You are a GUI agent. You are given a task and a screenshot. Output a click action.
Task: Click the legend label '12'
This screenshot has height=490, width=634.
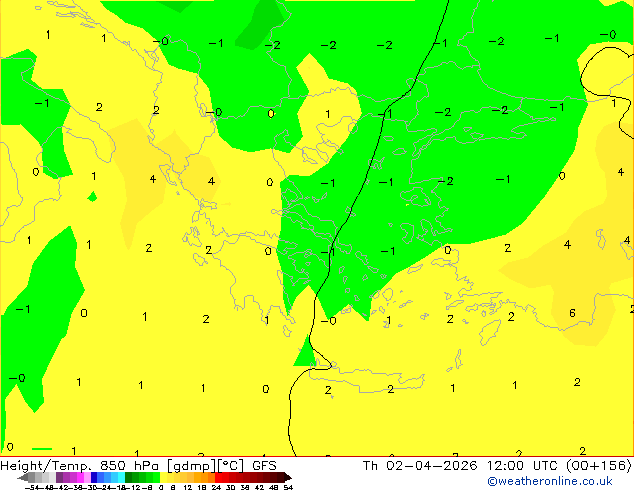(188, 488)
